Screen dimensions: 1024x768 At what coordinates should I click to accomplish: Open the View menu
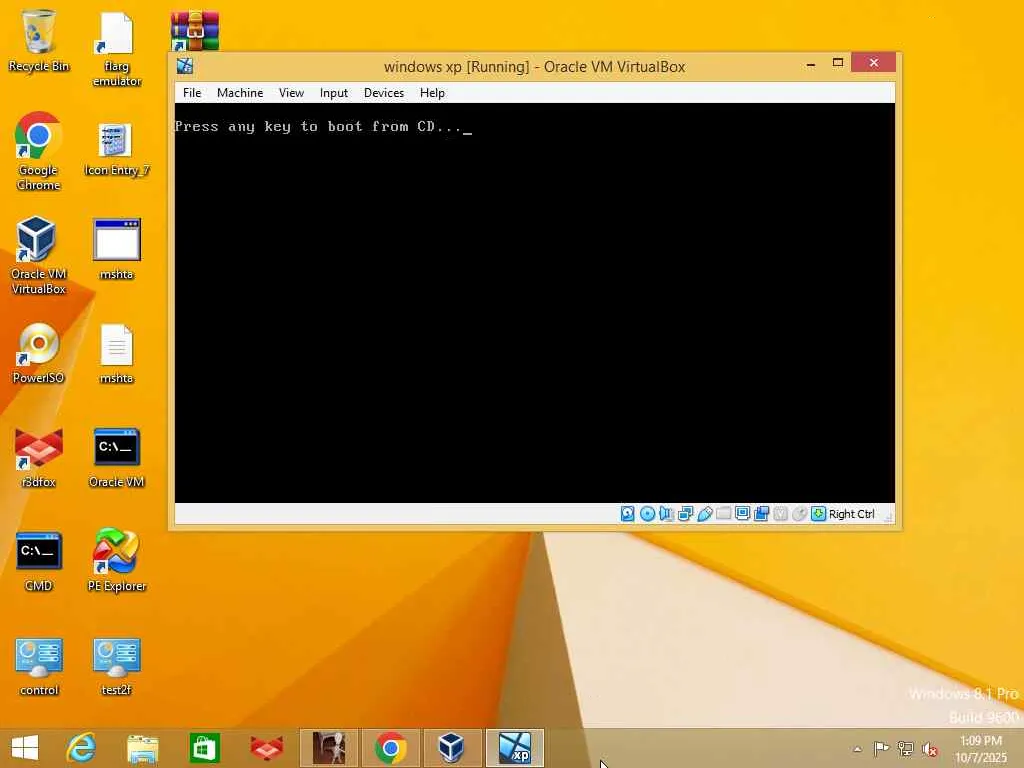click(x=291, y=93)
